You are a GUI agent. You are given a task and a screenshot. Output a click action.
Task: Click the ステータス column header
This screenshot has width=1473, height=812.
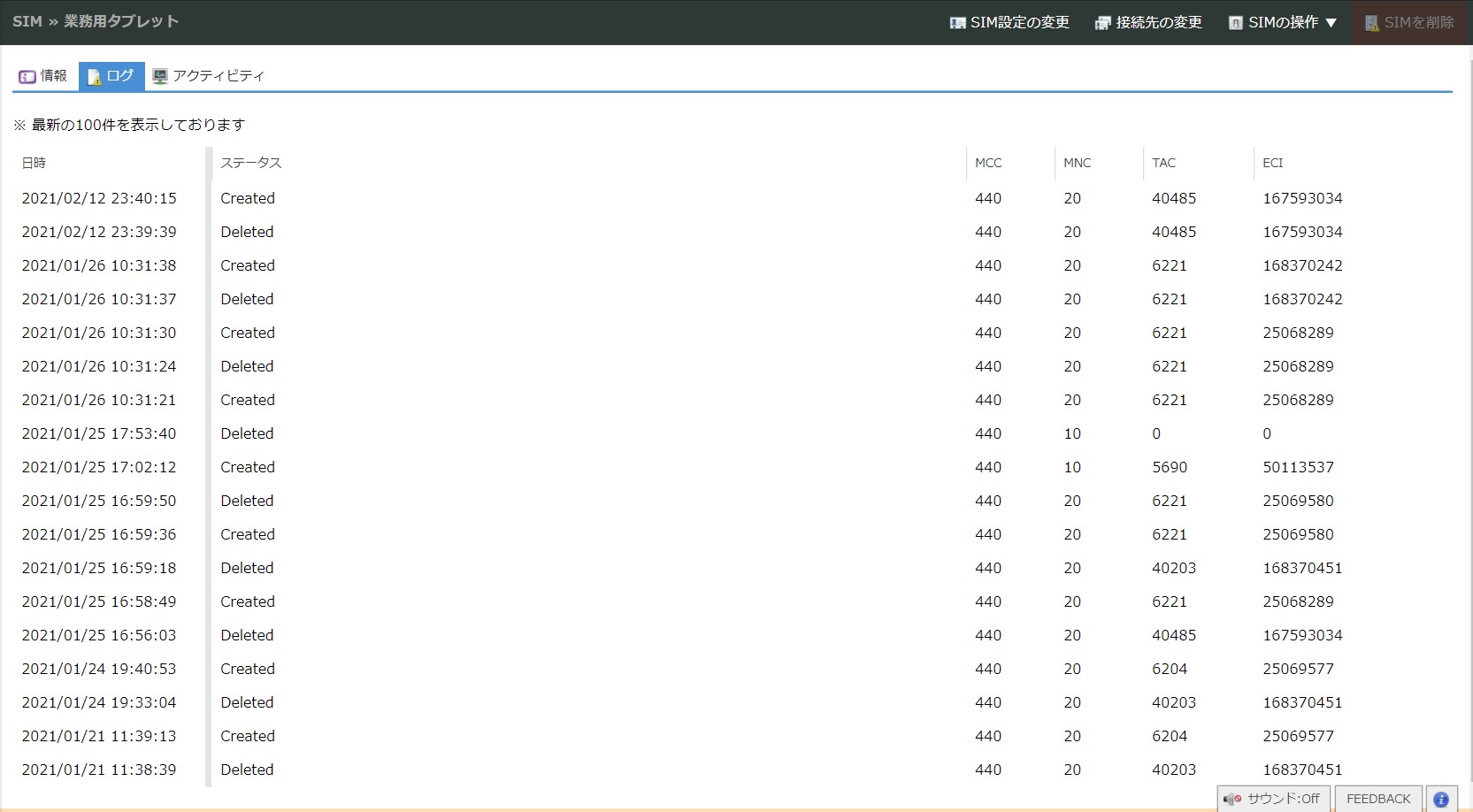pos(251,163)
